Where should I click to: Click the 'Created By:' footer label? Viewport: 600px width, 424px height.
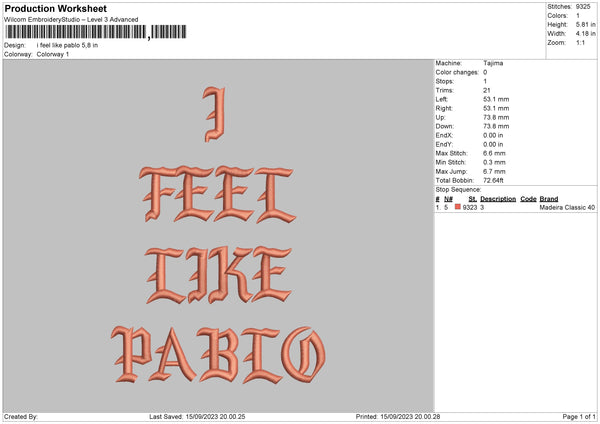point(21,417)
